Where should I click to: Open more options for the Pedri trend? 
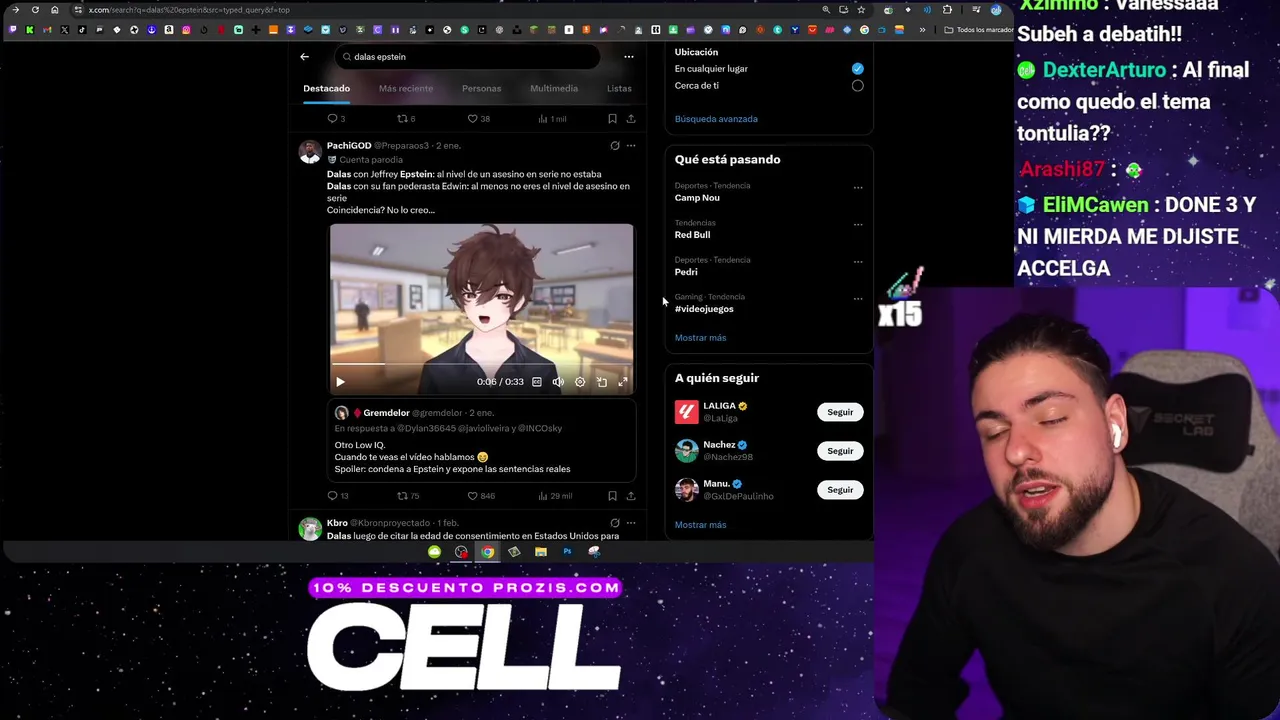(857, 262)
